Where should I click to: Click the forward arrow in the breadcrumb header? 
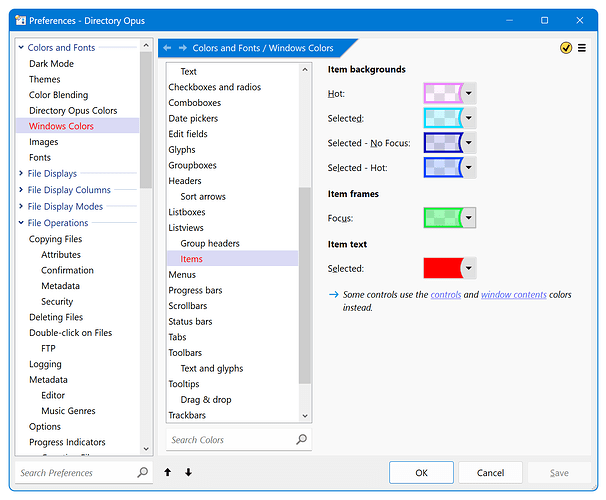coord(182,47)
